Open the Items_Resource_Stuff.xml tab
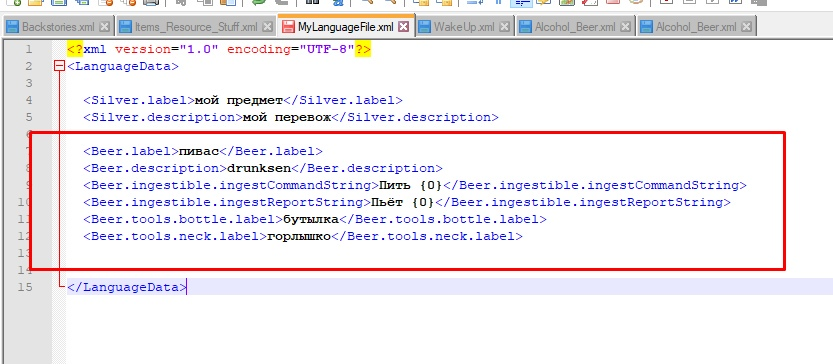This screenshot has width=833, height=364. [x=196, y=26]
